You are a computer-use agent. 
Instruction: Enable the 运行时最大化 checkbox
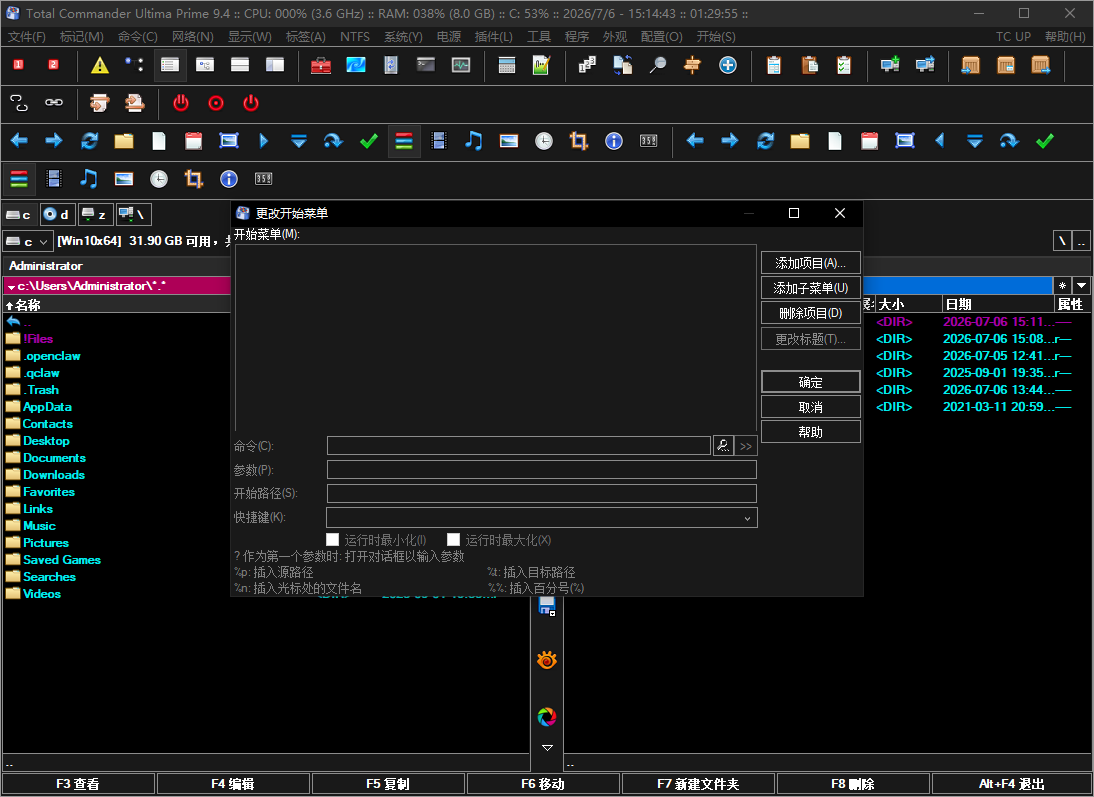454,539
